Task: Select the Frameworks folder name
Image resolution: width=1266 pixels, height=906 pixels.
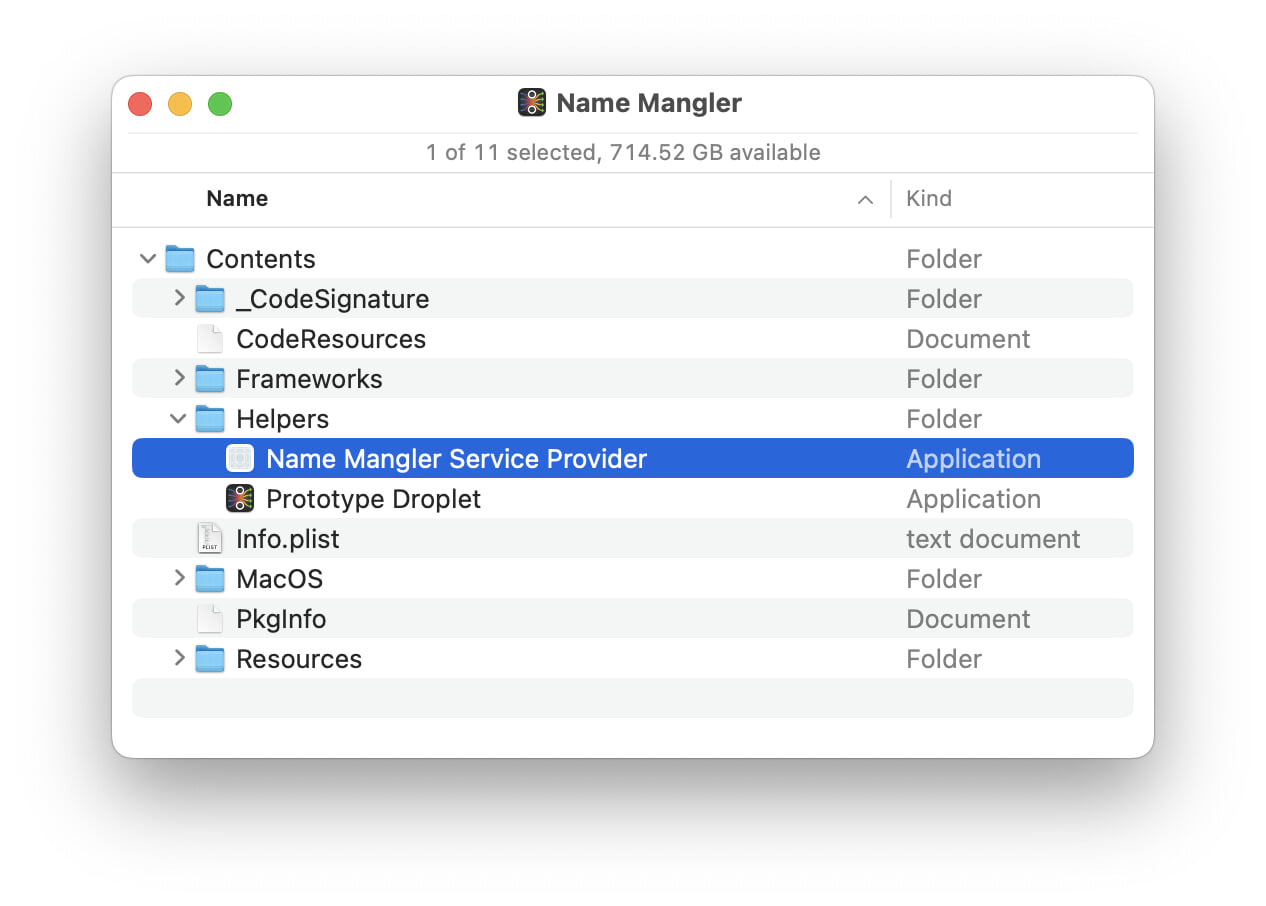Action: pos(309,379)
